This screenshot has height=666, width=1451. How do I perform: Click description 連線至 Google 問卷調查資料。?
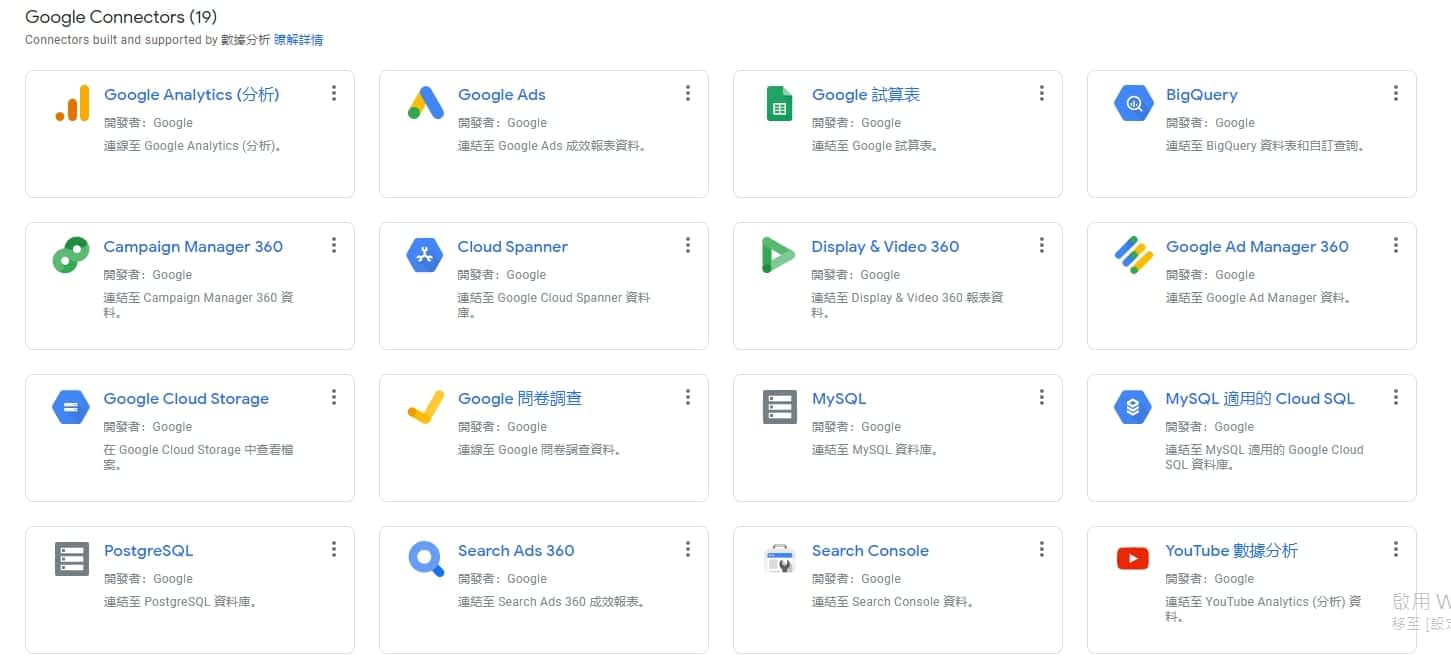point(541,450)
